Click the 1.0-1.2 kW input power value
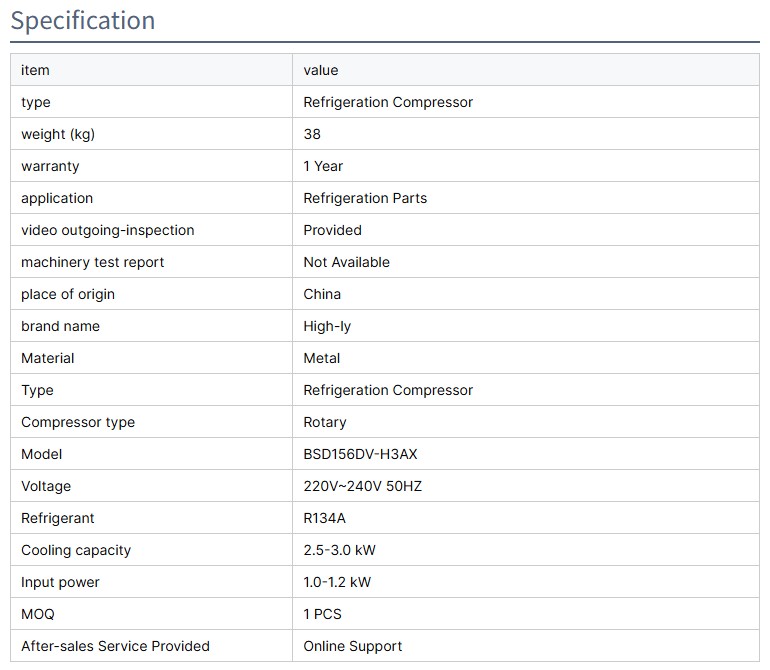 click(337, 582)
